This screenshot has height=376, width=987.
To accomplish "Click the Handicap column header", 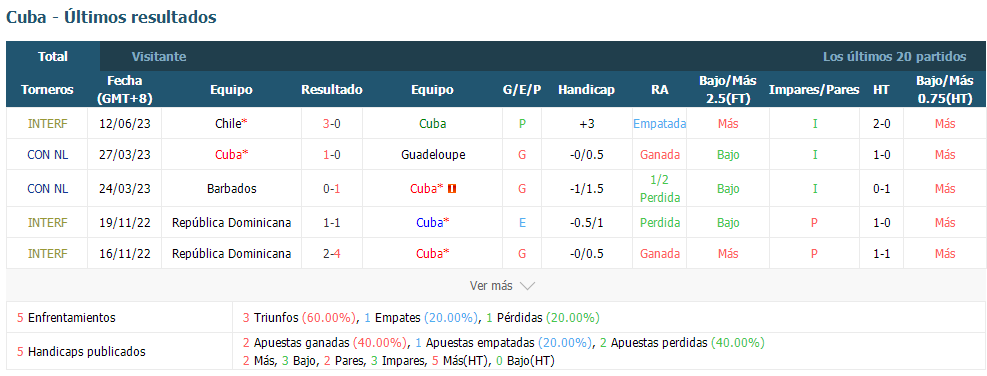I will [x=586, y=90].
